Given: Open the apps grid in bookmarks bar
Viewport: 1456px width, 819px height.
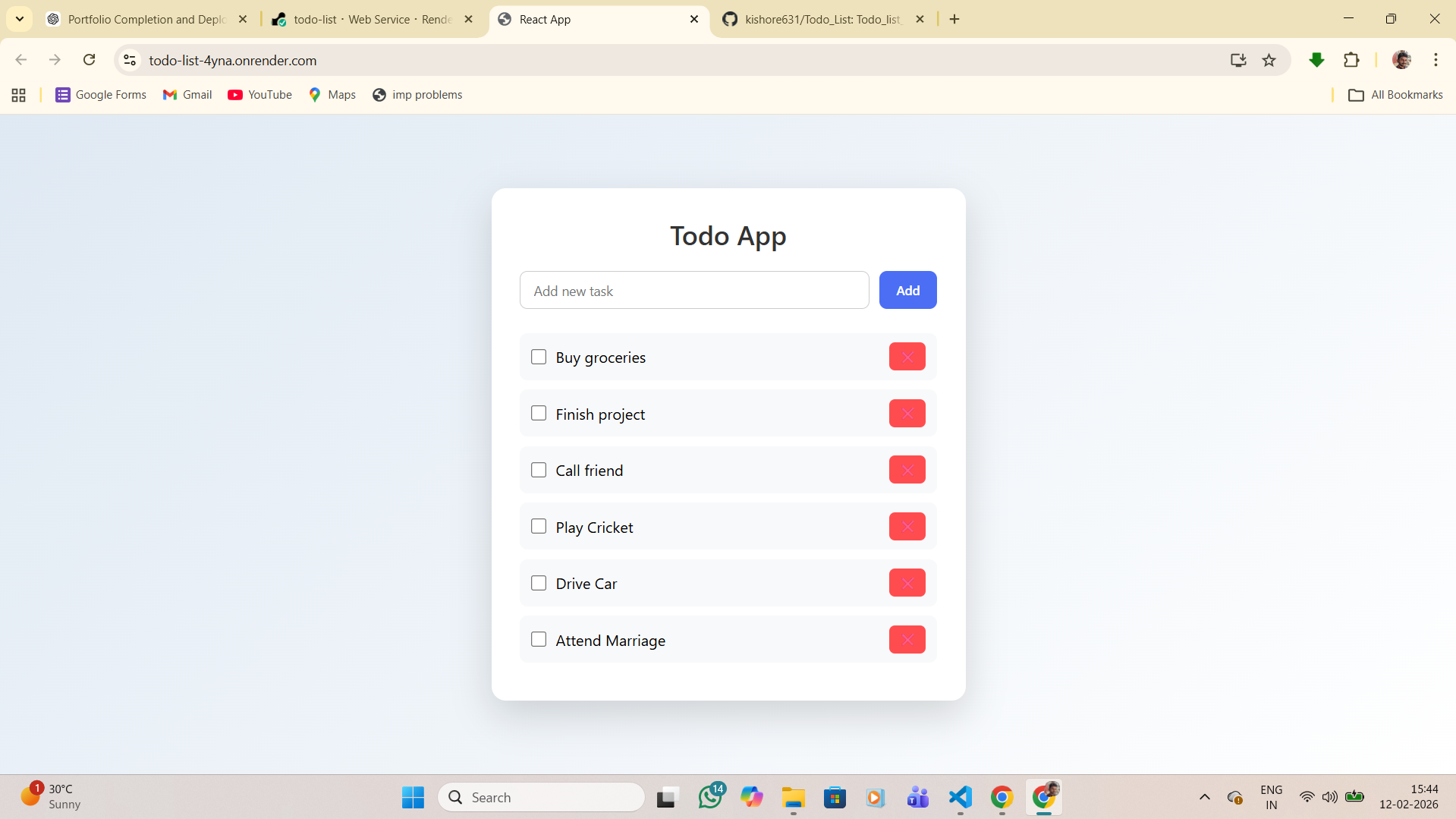Looking at the screenshot, I should point(19,95).
